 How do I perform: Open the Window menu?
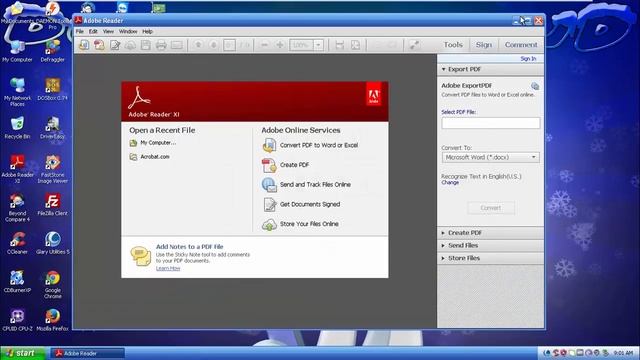[x=128, y=31]
